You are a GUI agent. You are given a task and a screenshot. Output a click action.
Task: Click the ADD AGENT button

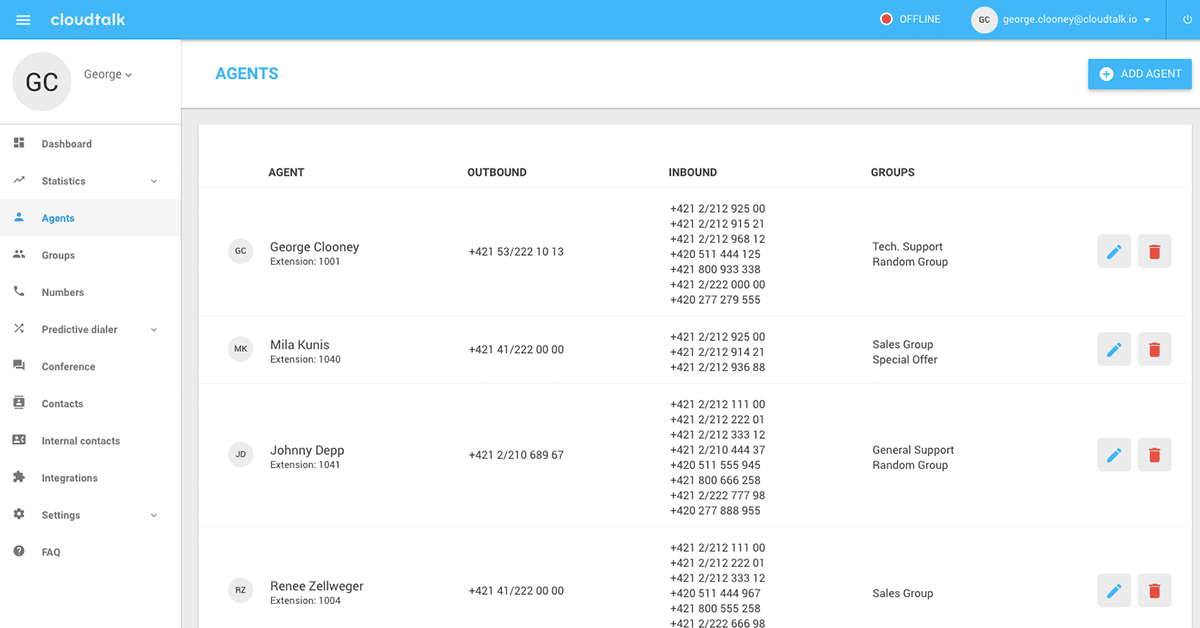pyautogui.click(x=1139, y=74)
